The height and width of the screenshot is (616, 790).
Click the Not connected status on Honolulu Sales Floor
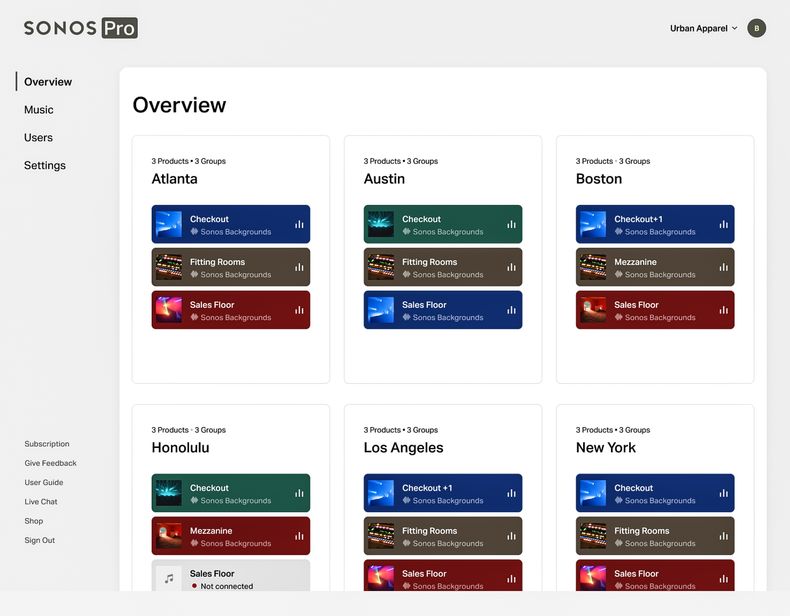coord(222,586)
